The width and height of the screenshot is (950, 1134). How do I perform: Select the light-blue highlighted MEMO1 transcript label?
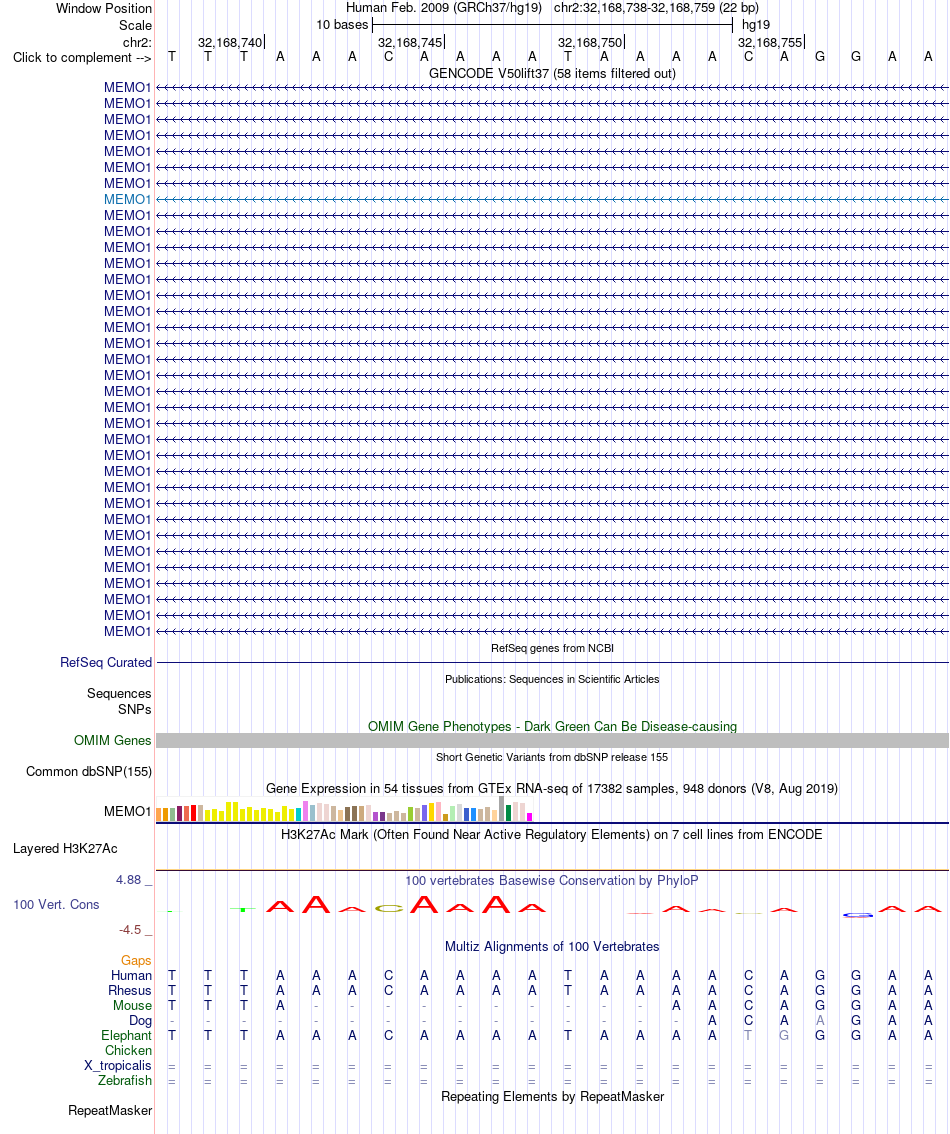[127, 200]
